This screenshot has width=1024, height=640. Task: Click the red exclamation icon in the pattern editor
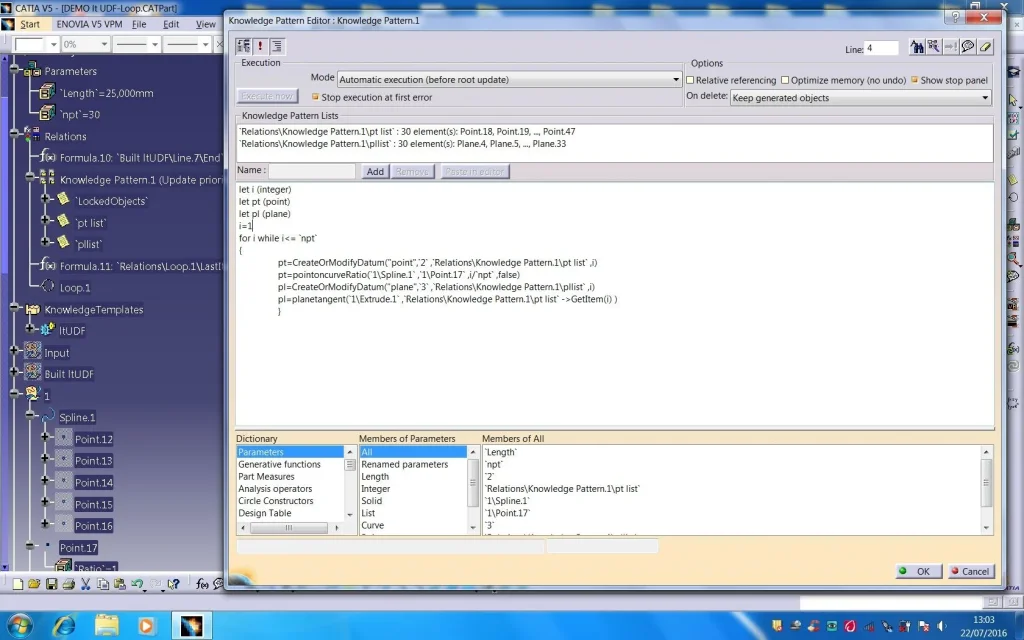[260, 46]
